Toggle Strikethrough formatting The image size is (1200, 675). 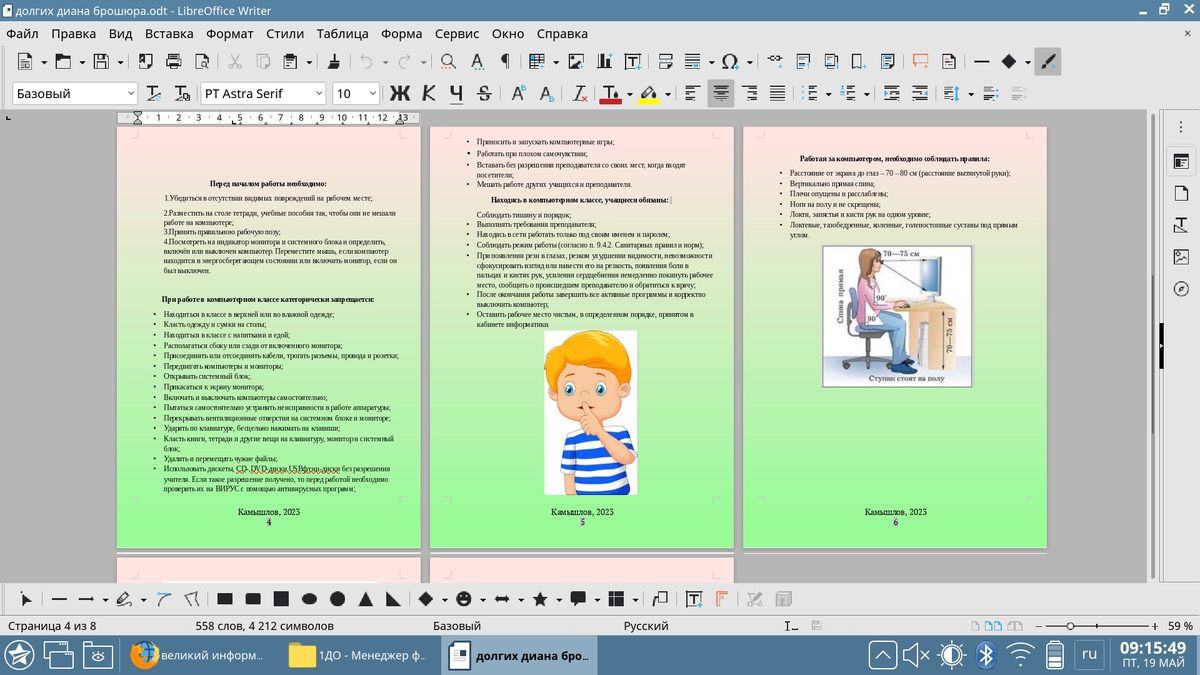click(x=485, y=94)
